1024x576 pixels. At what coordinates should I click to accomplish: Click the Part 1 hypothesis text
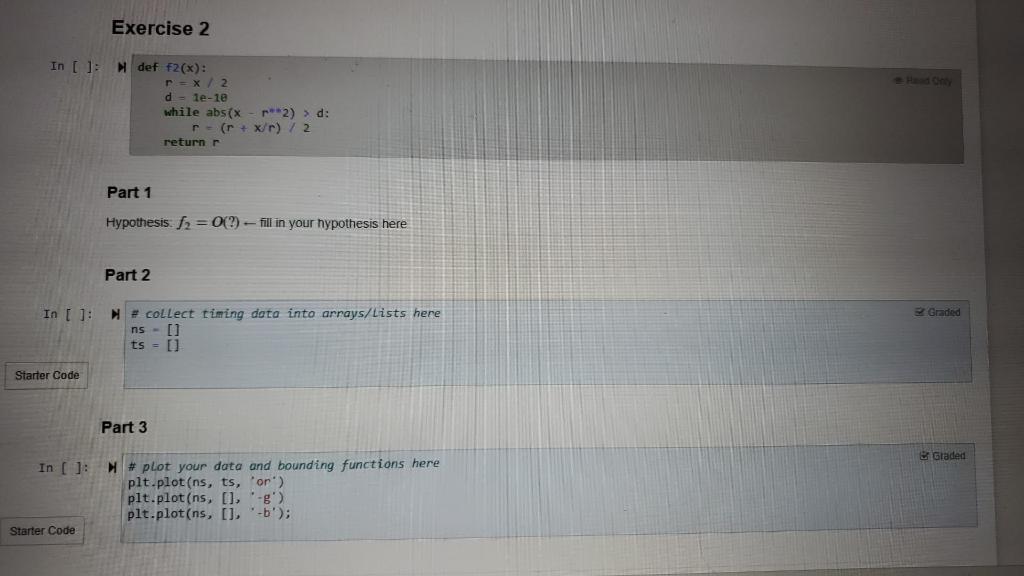click(x=257, y=223)
